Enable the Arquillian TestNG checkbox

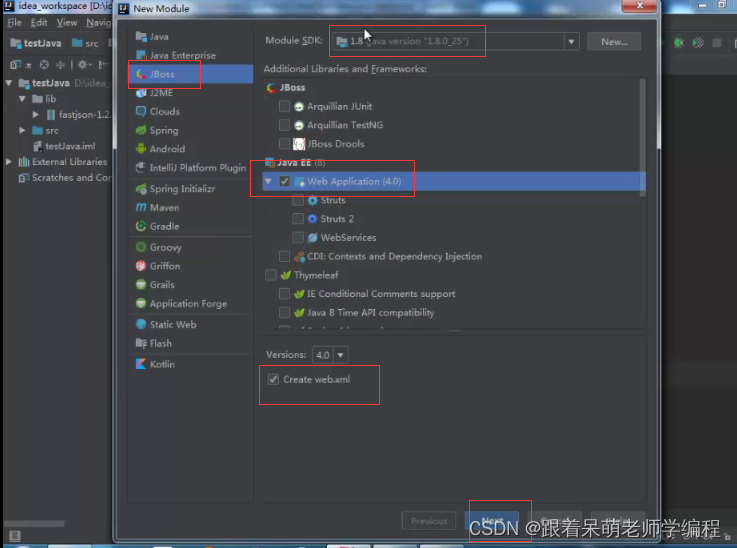(x=284, y=125)
